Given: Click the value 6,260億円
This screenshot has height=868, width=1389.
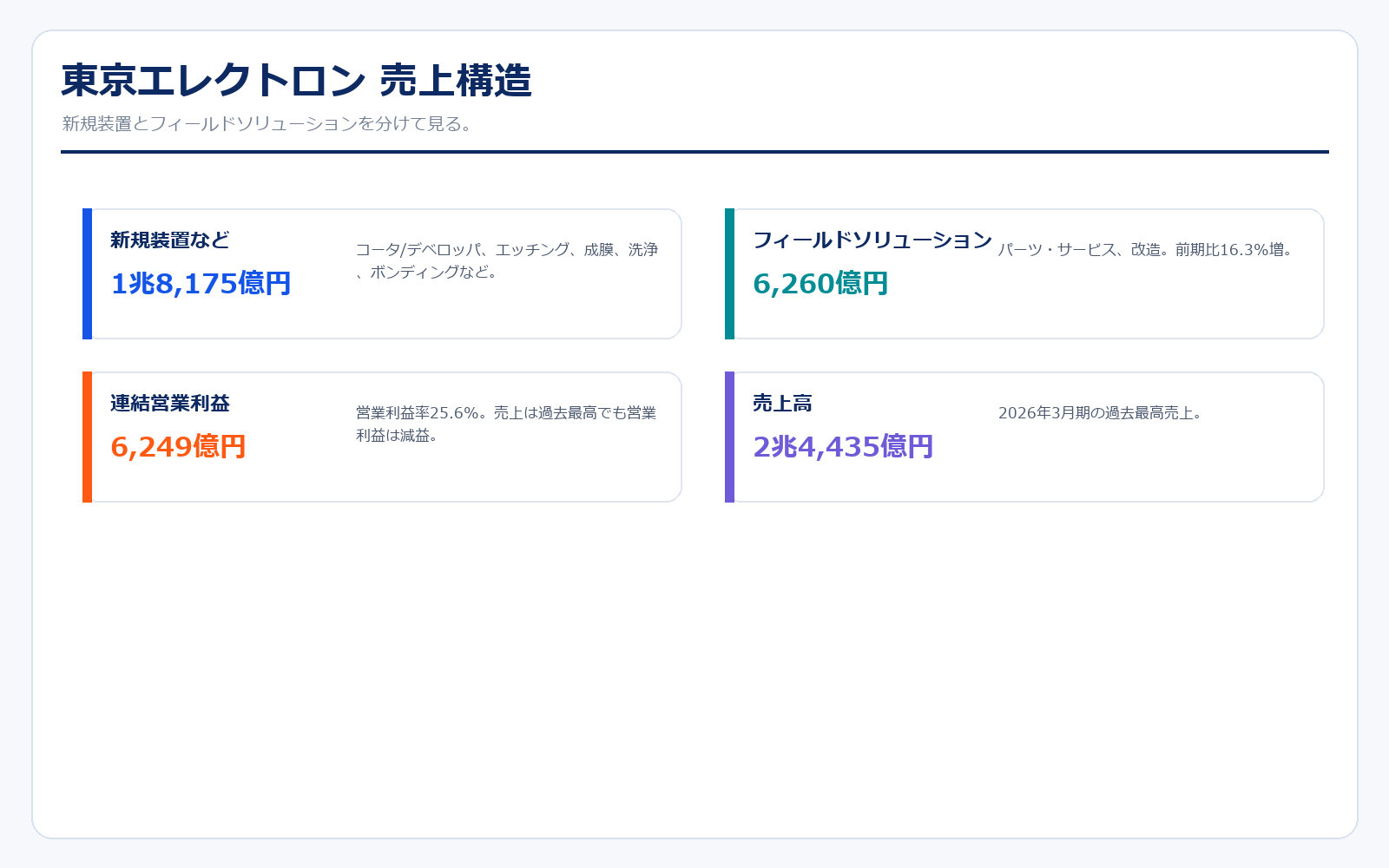Looking at the screenshot, I should 820,284.
